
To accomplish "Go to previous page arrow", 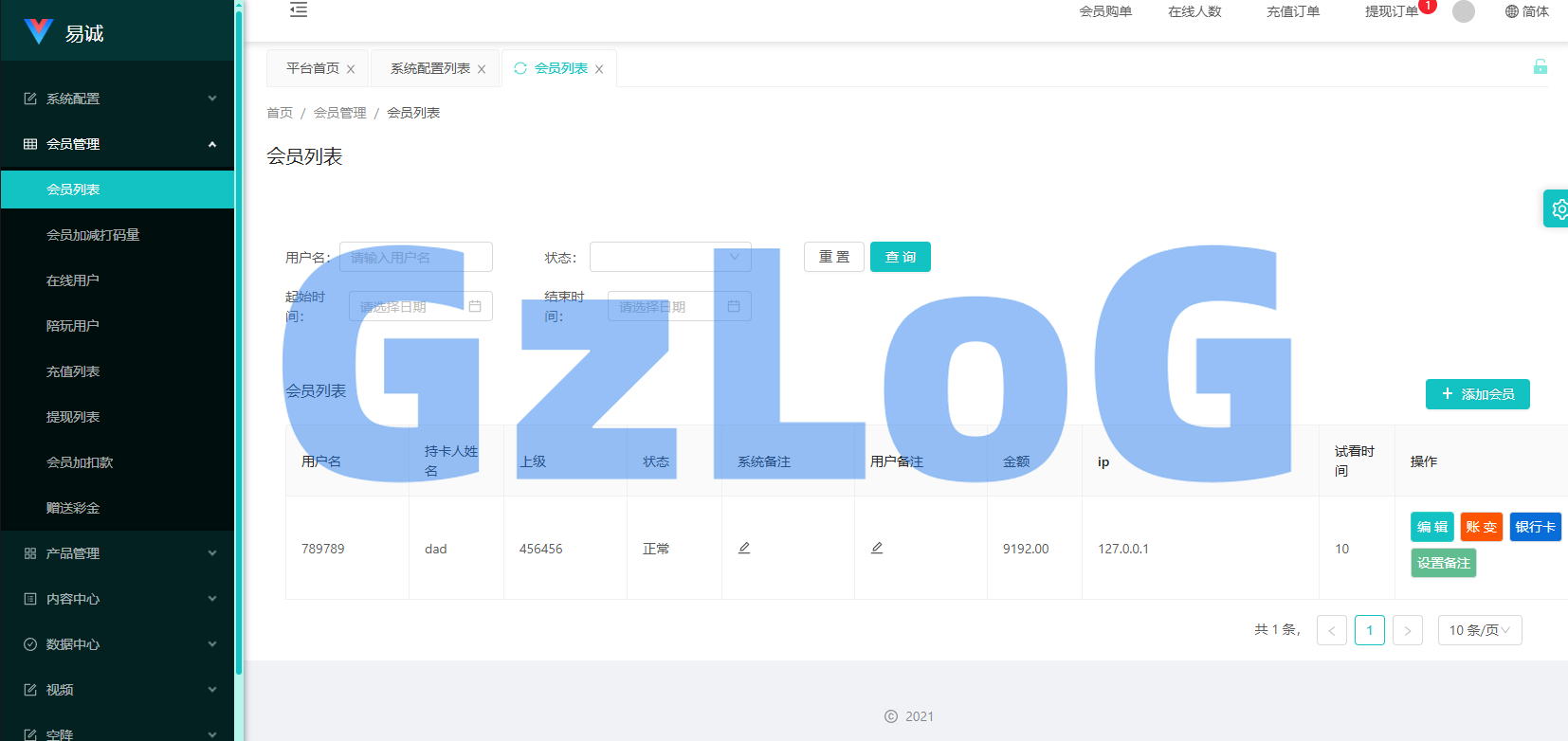I will coord(1332,630).
